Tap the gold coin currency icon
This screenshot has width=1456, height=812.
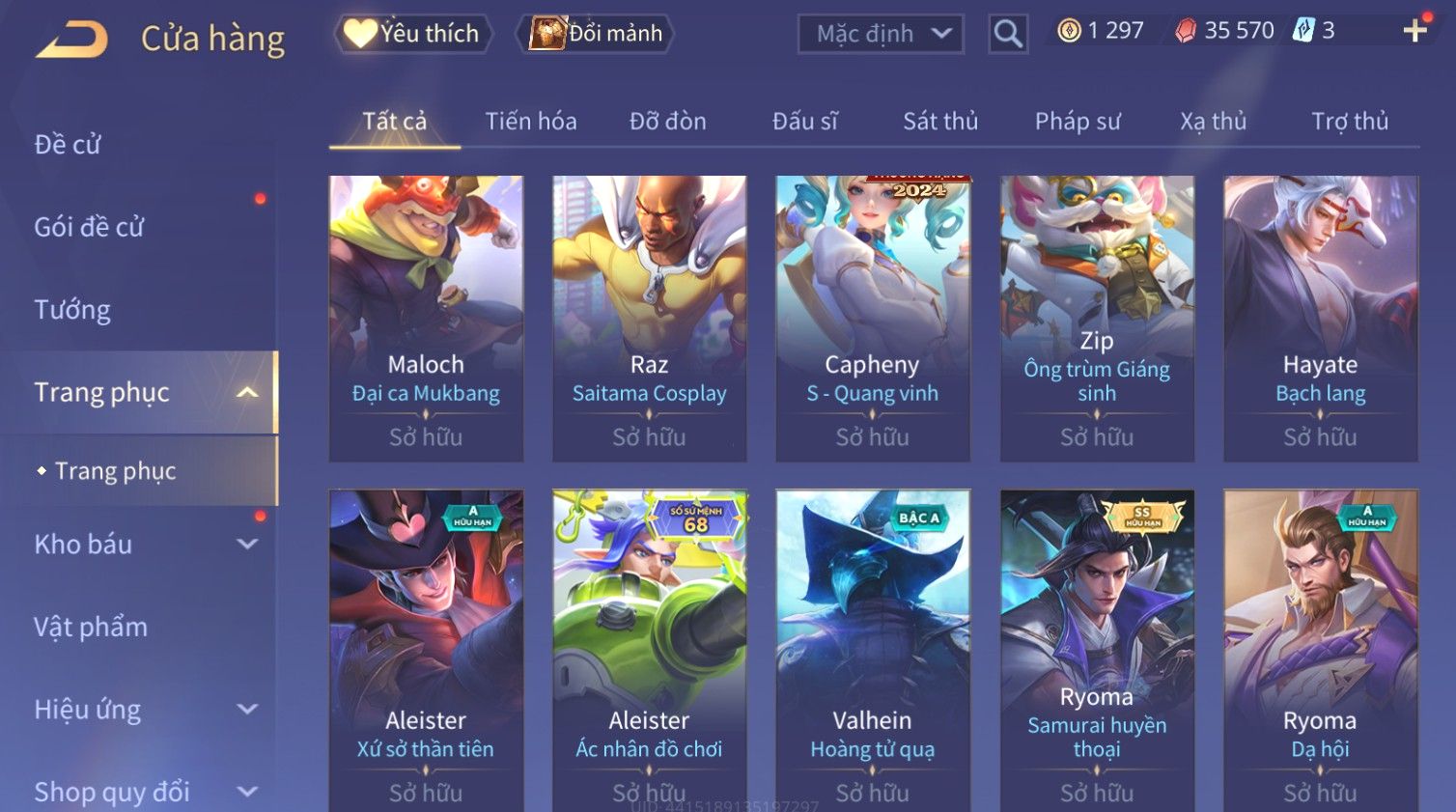(1069, 31)
